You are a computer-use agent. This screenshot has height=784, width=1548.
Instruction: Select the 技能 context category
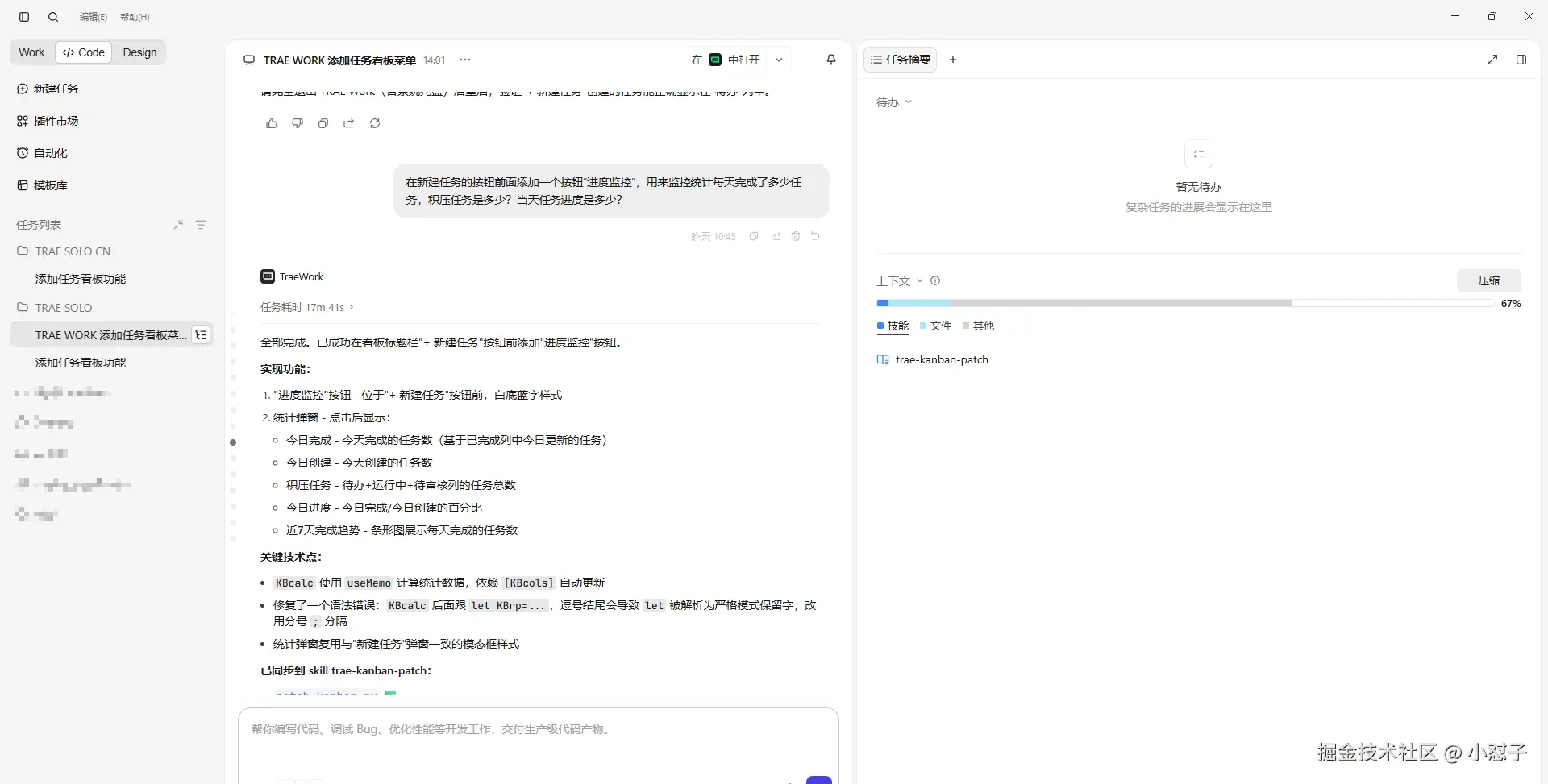893,326
